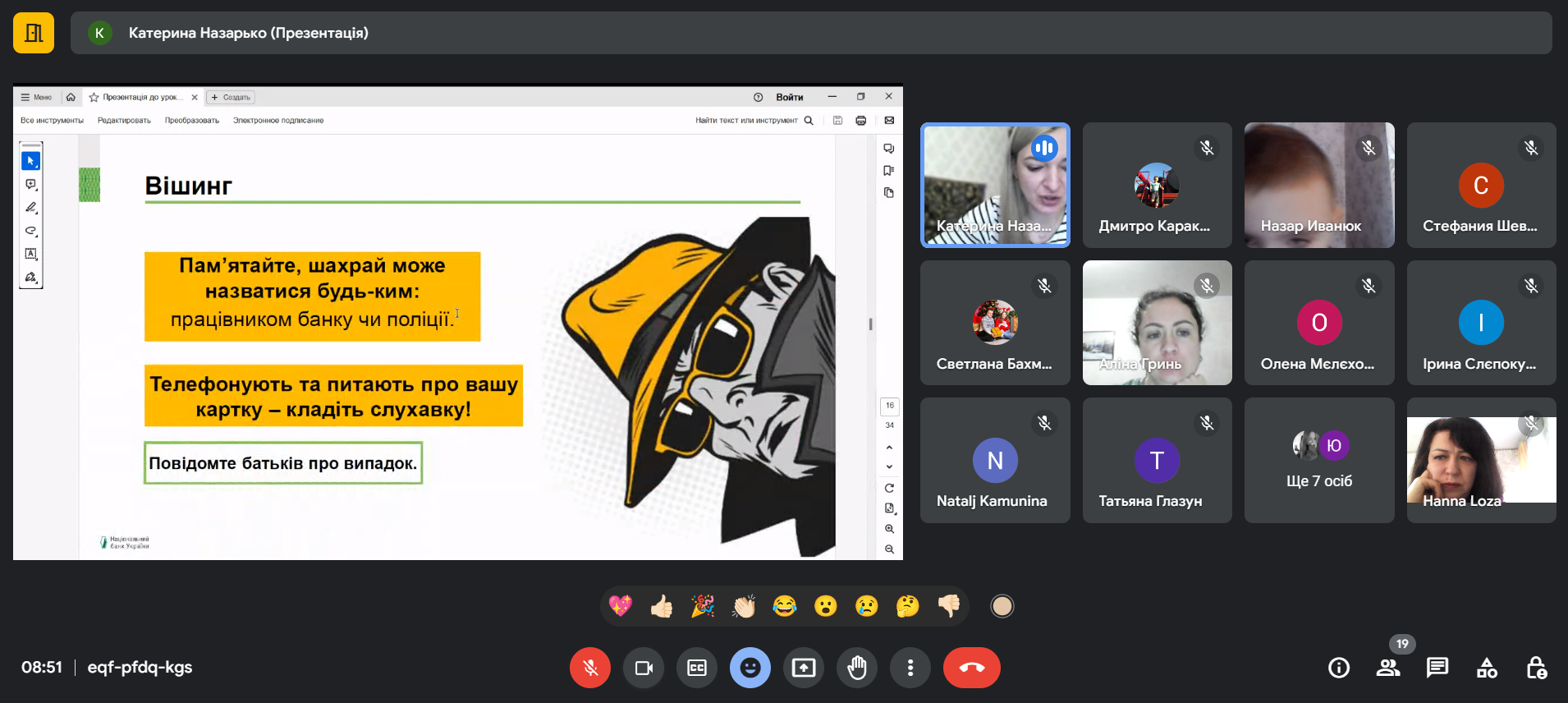Click Катерина Назарько's video tile
The width and height of the screenshot is (1568, 703).
tap(995, 186)
